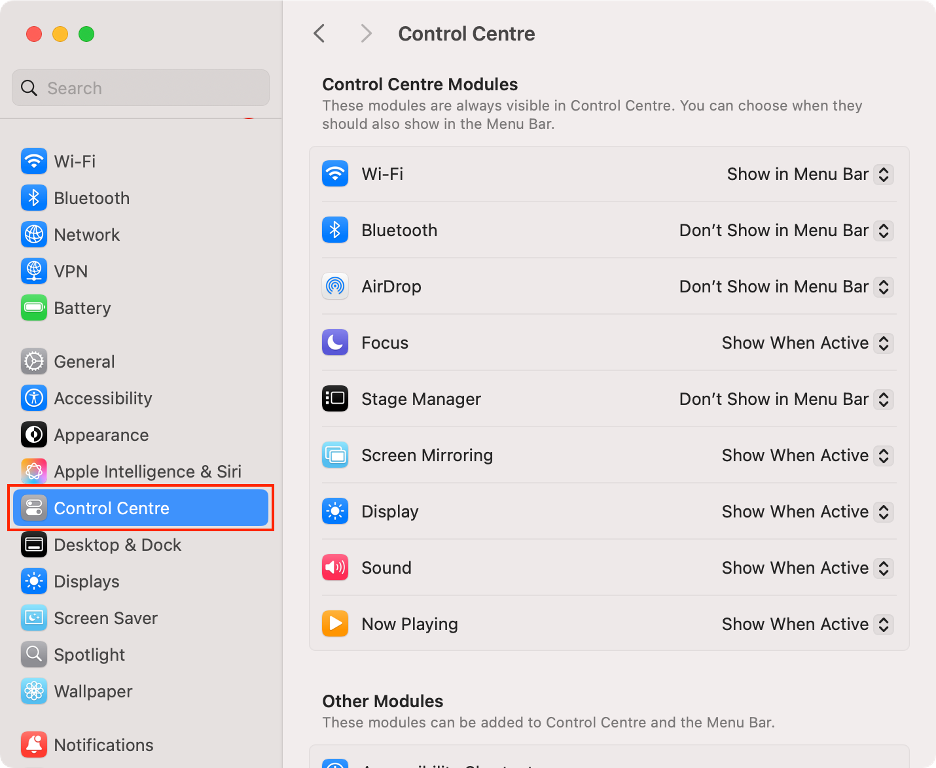The image size is (936, 768).
Task: Open the Display visibility dropdown
Action: (883, 511)
